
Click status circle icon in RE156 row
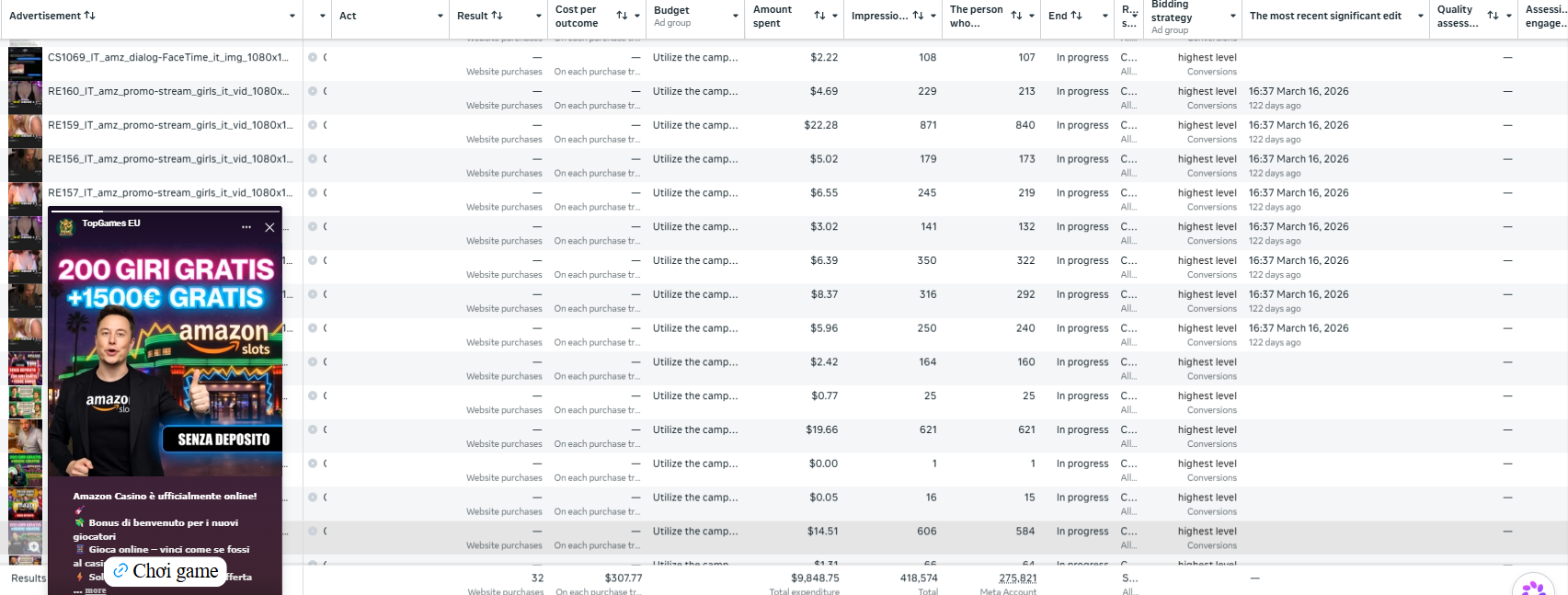point(313,159)
